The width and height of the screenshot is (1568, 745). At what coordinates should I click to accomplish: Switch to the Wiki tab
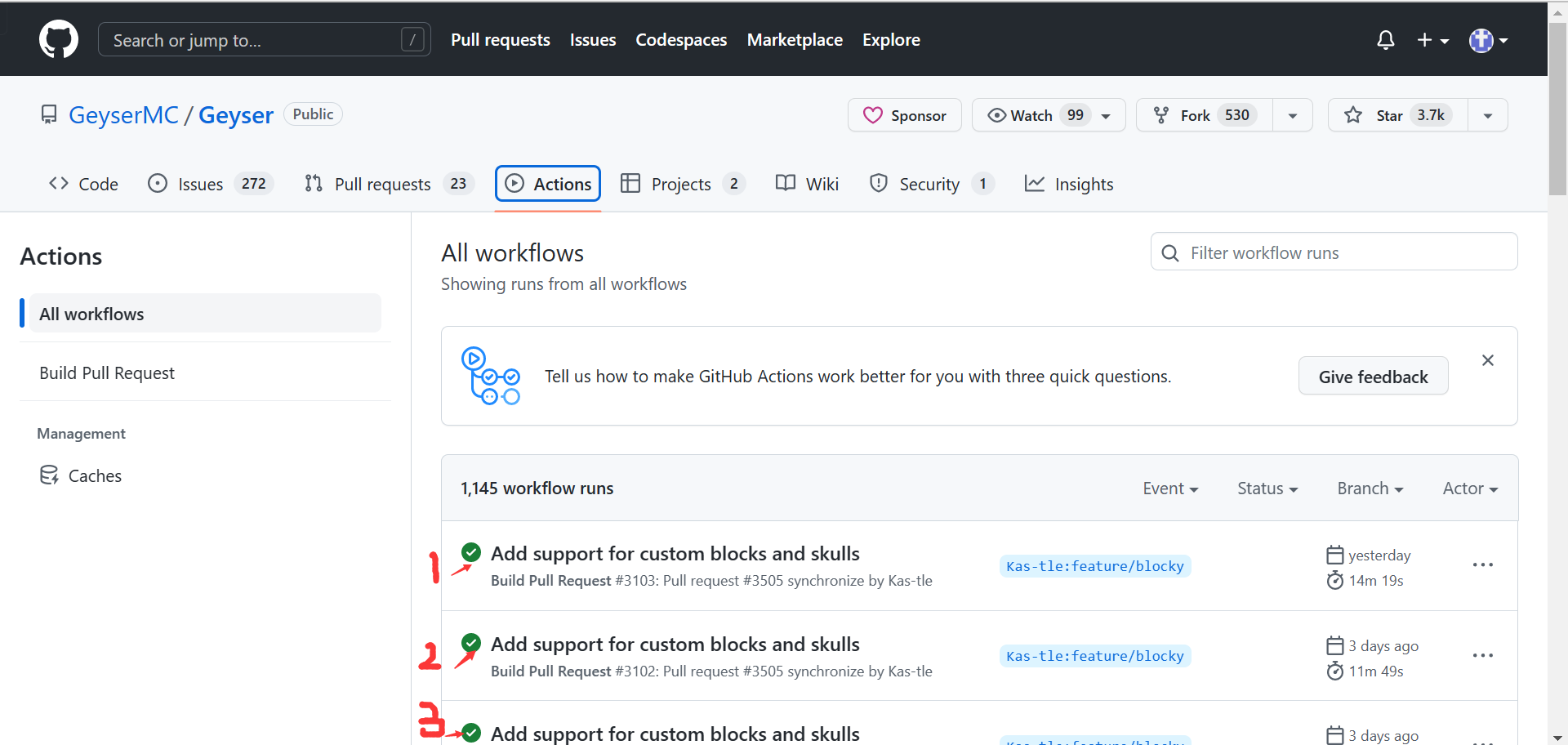pyautogui.click(x=807, y=184)
